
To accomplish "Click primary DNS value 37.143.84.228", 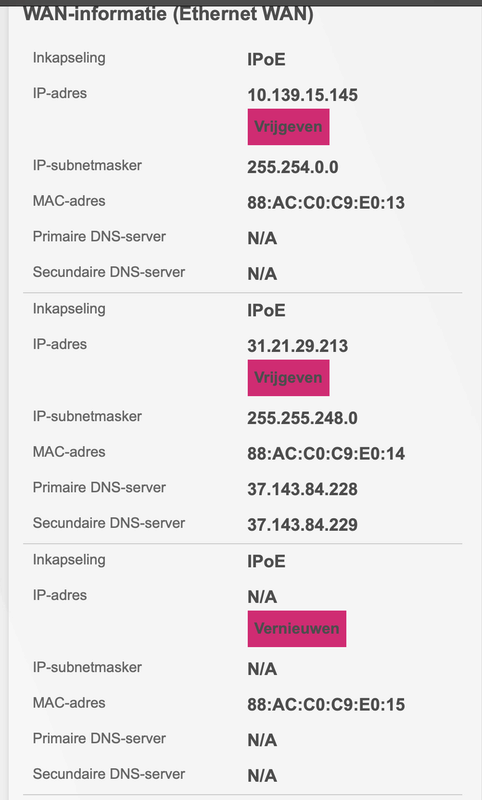I will [302, 489].
